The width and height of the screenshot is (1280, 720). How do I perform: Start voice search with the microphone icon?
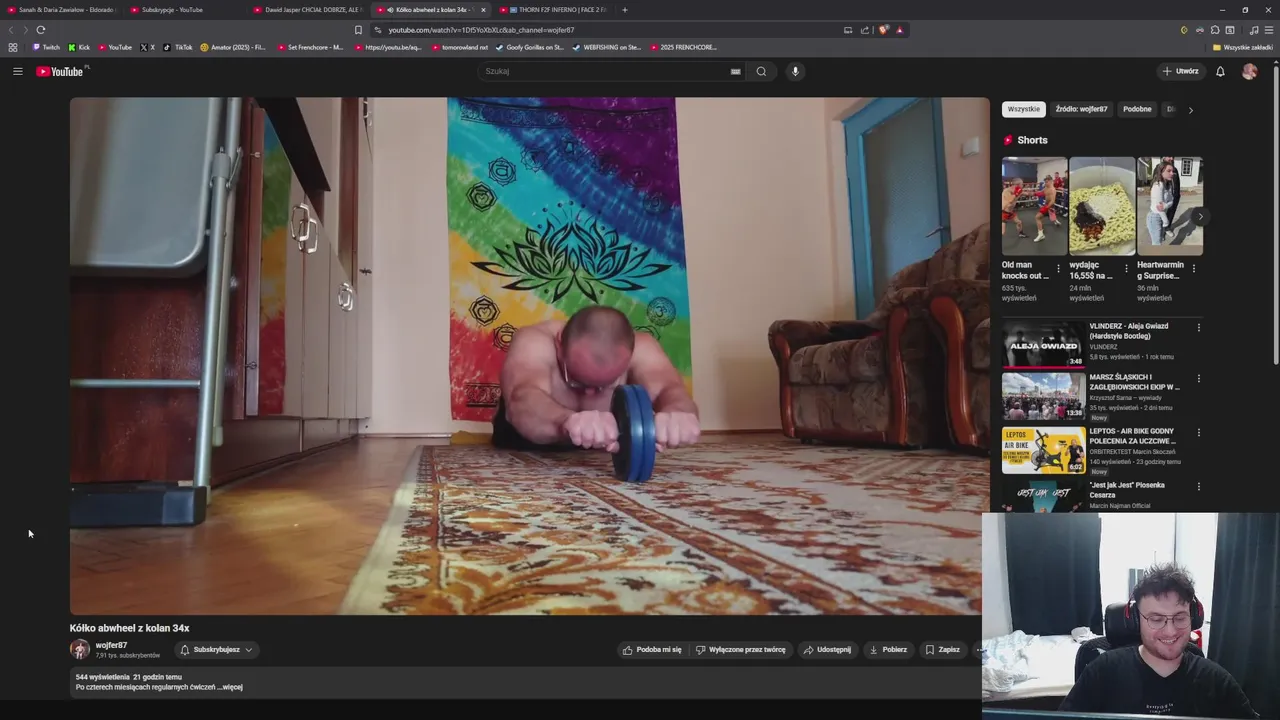tap(795, 71)
